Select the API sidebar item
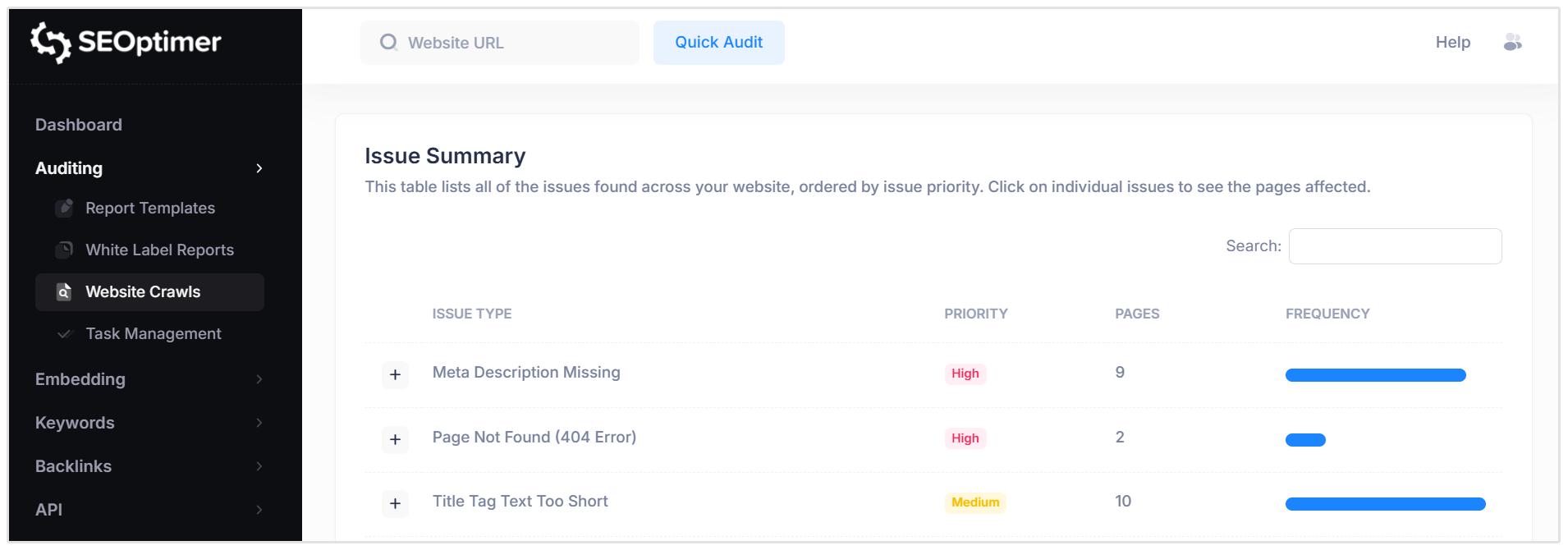 pyautogui.click(x=49, y=509)
